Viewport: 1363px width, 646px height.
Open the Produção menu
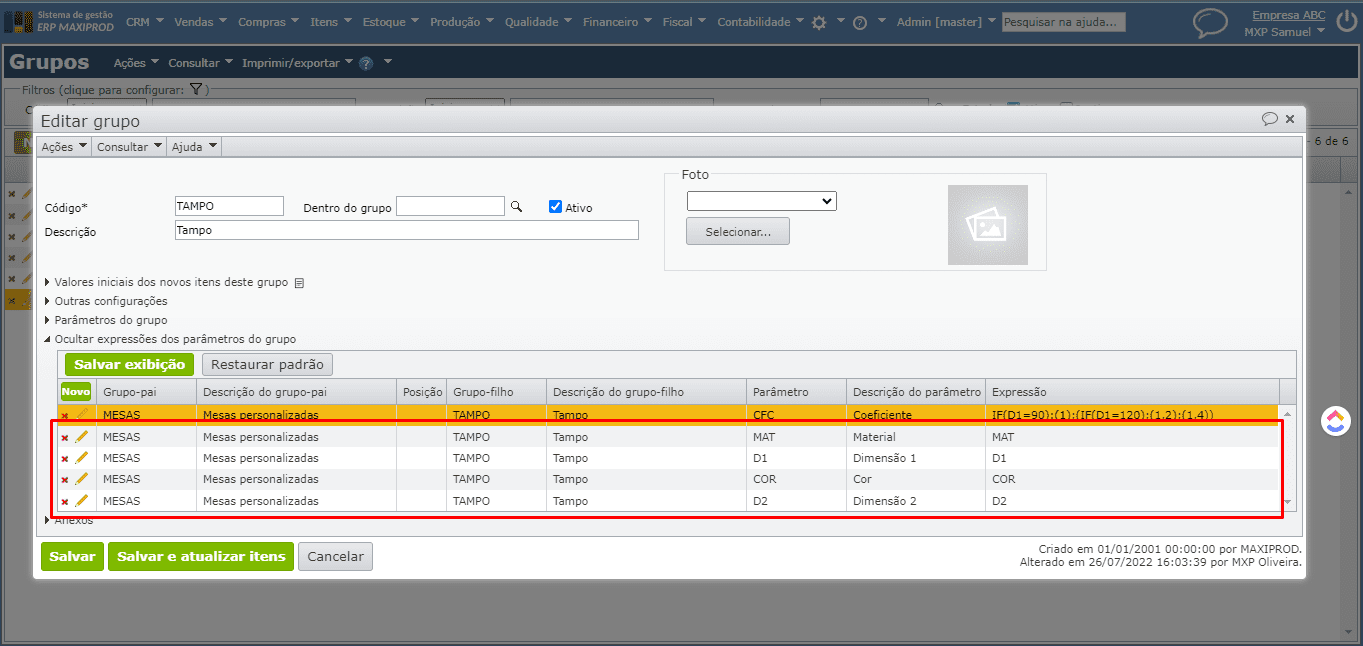[x=464, y=22]
